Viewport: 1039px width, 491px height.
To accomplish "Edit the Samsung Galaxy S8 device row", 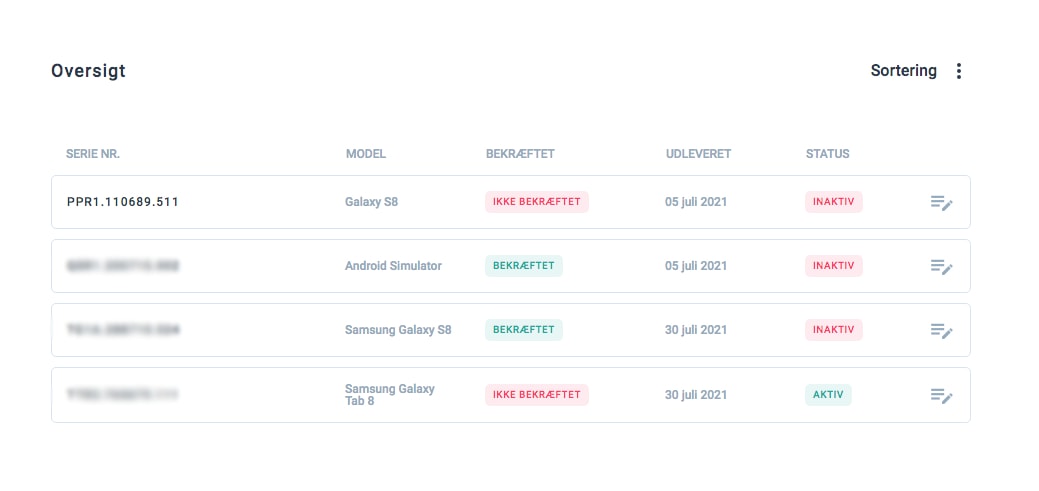I will click(x=941, y=330).
